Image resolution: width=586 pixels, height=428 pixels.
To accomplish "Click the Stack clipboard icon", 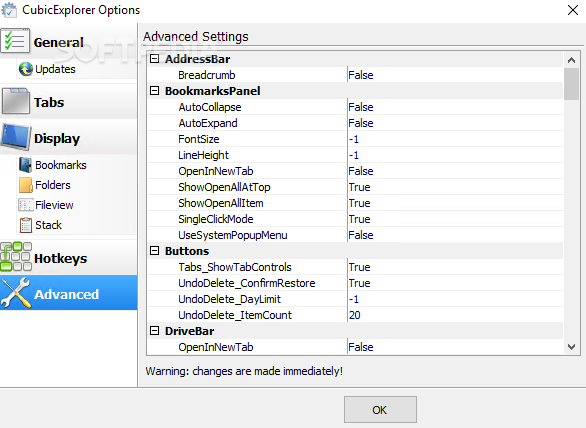I will (25, 225).
